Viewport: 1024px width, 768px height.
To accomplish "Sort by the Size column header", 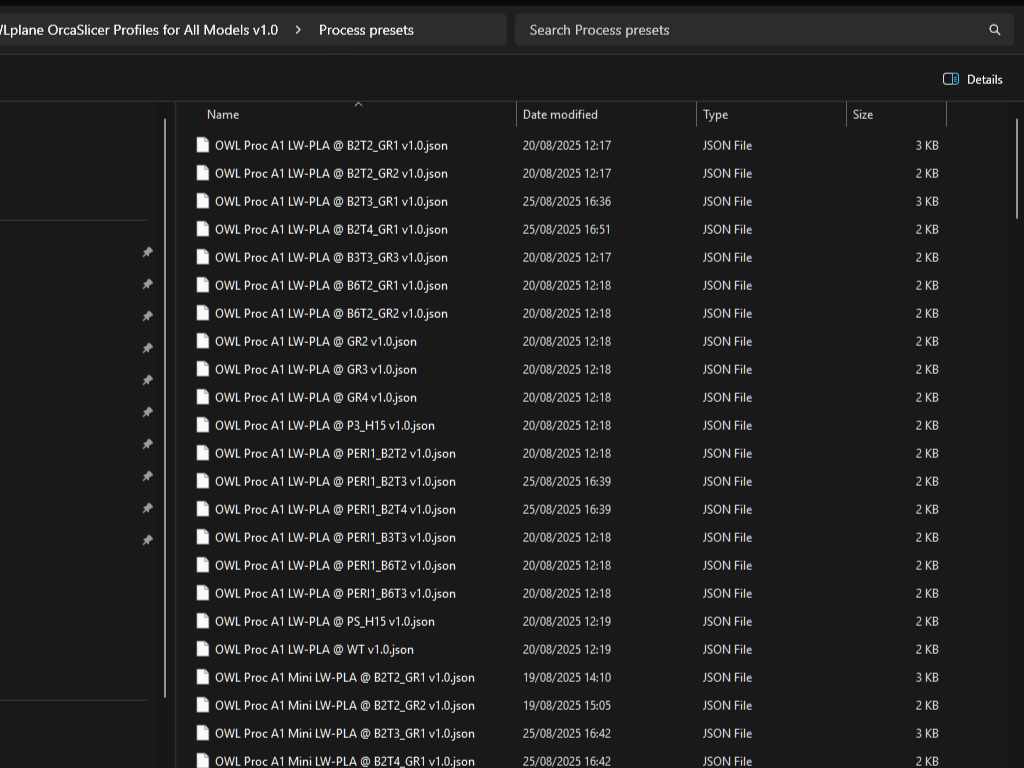I will pyautogui.click(x=863, y=115).
